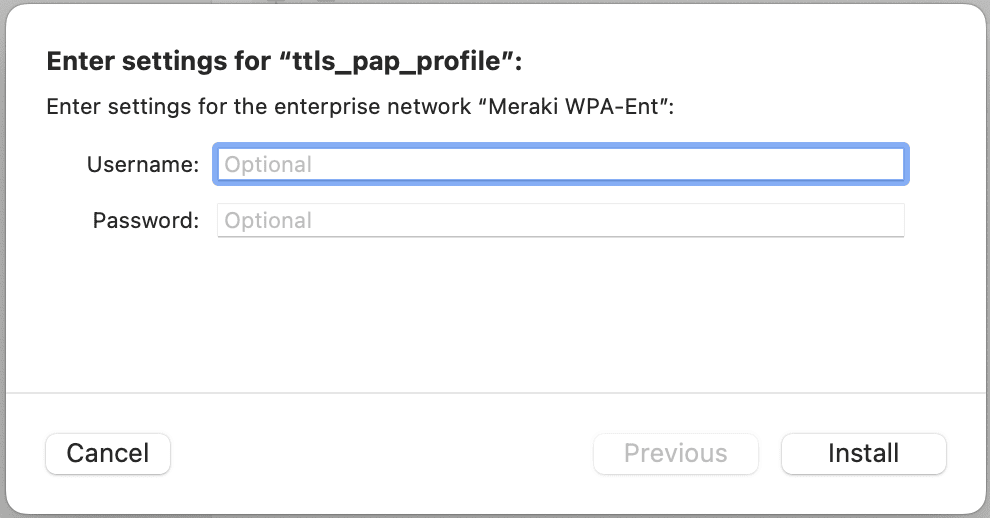
Task: Click the ttls_pap_profile dialog heading
Action: point(284,61)
